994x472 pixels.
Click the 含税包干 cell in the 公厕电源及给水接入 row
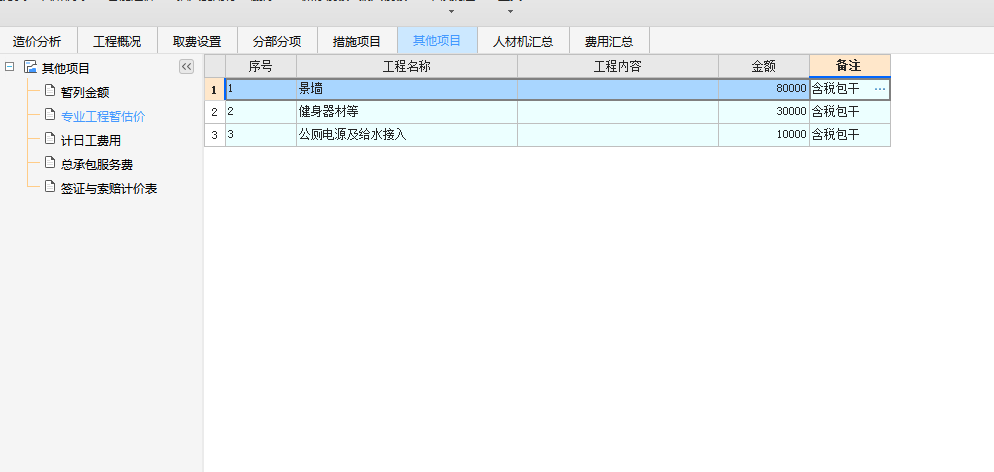849,135
